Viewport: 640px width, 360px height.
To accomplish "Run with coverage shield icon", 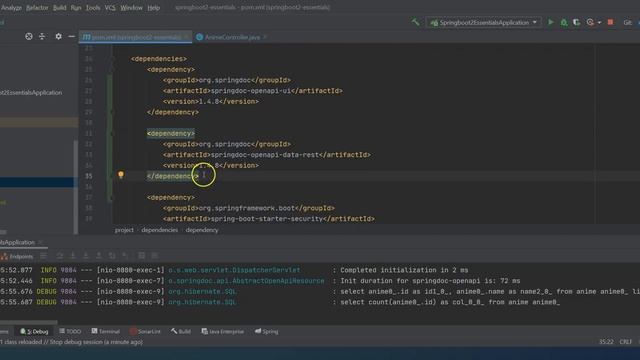I will point(576,22).
